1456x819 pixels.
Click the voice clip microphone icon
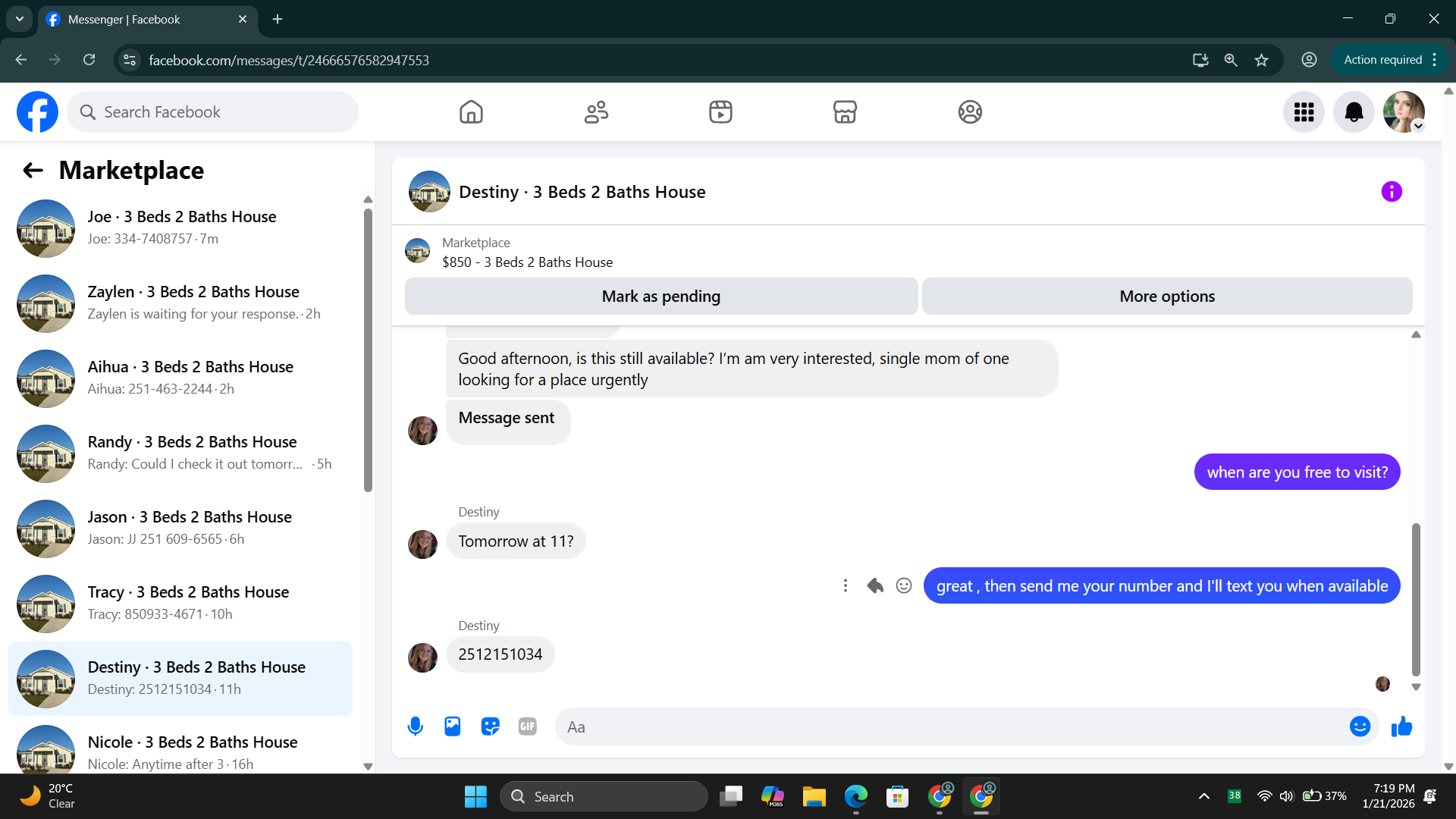point(415,726)
